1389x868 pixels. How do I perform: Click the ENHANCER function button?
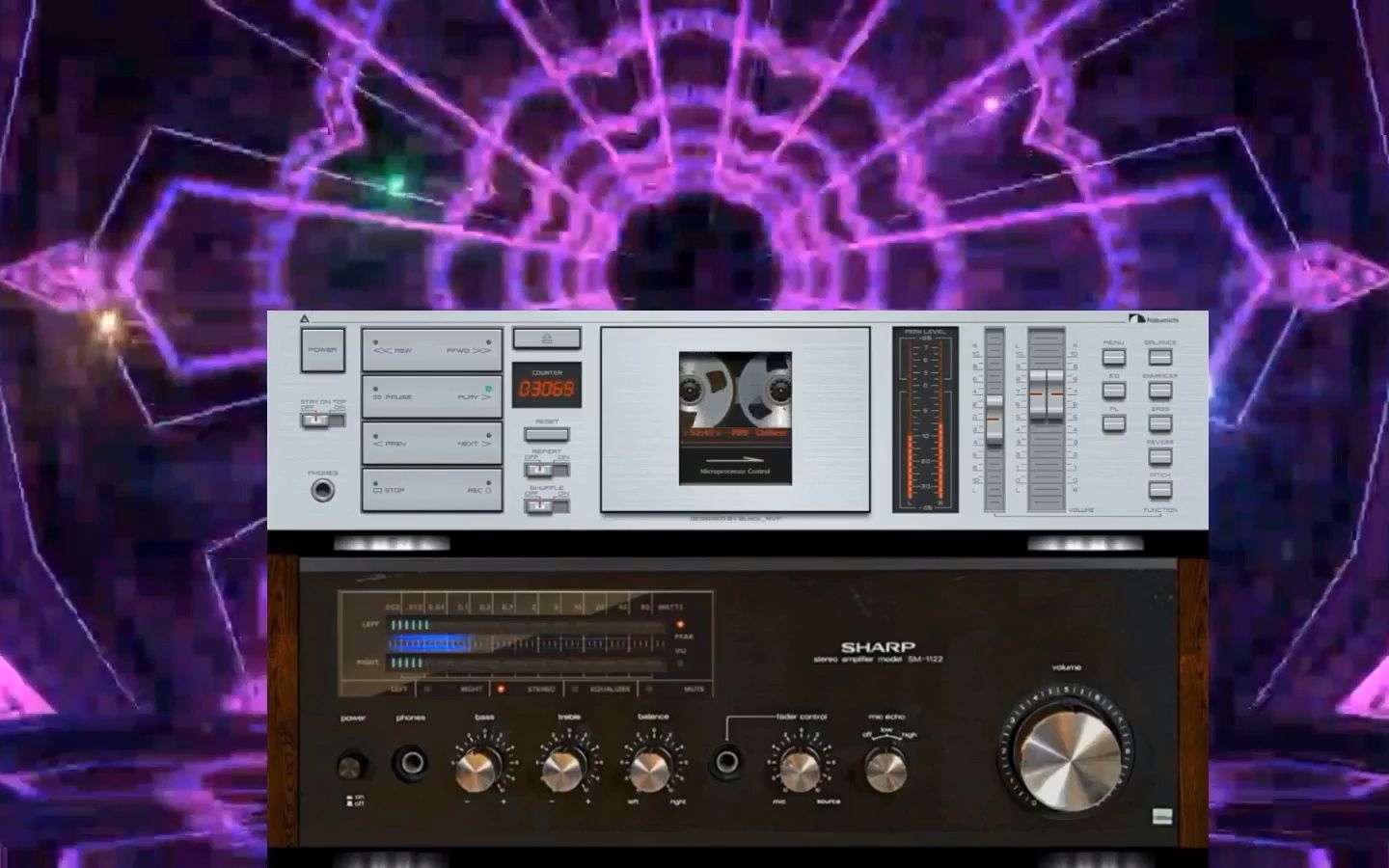click(x=1160, y=391)
